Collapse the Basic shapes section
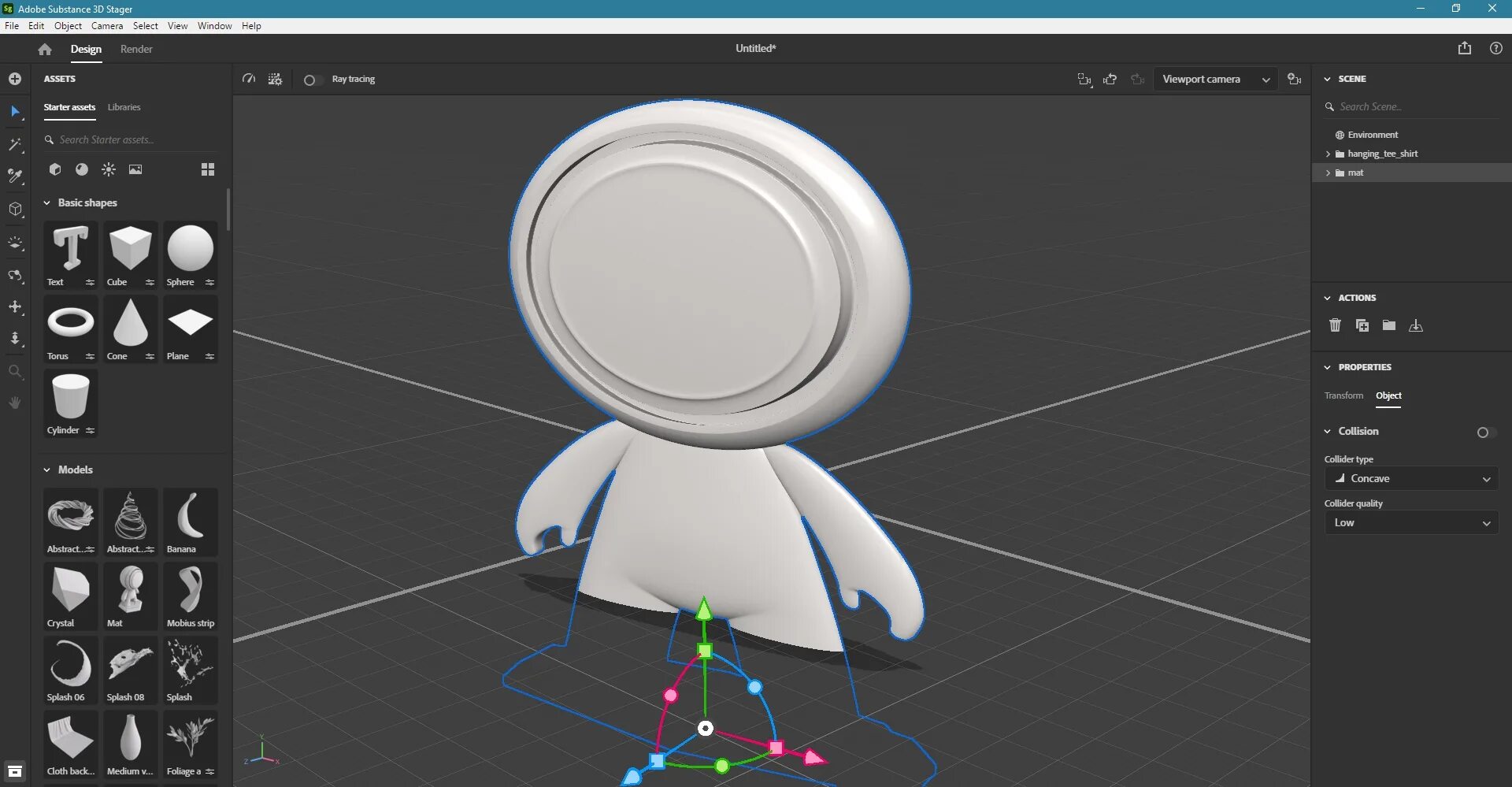1512x787 pixels. pos(47,202)
